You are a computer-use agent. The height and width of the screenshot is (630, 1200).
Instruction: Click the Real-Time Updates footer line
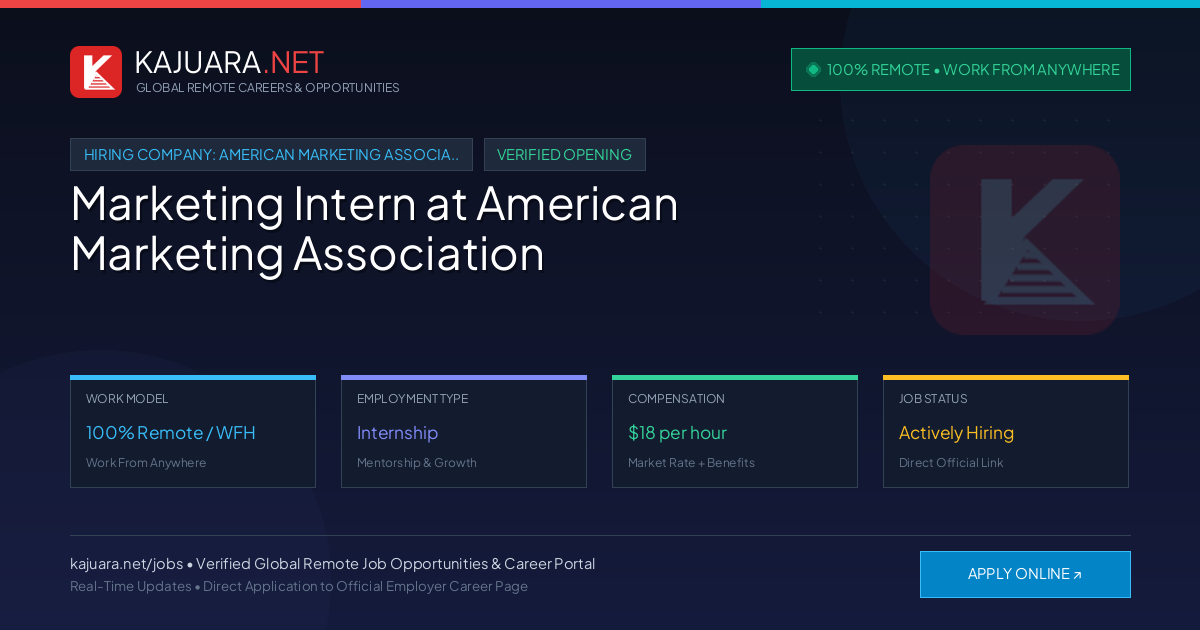pos(299,586)
